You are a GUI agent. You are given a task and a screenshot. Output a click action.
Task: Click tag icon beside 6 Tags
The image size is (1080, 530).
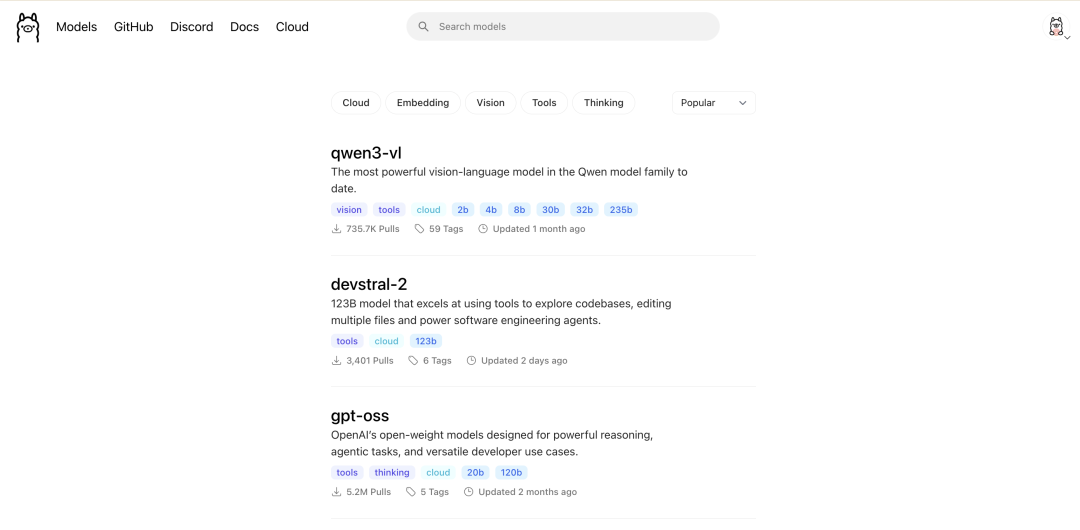(413, 360)
